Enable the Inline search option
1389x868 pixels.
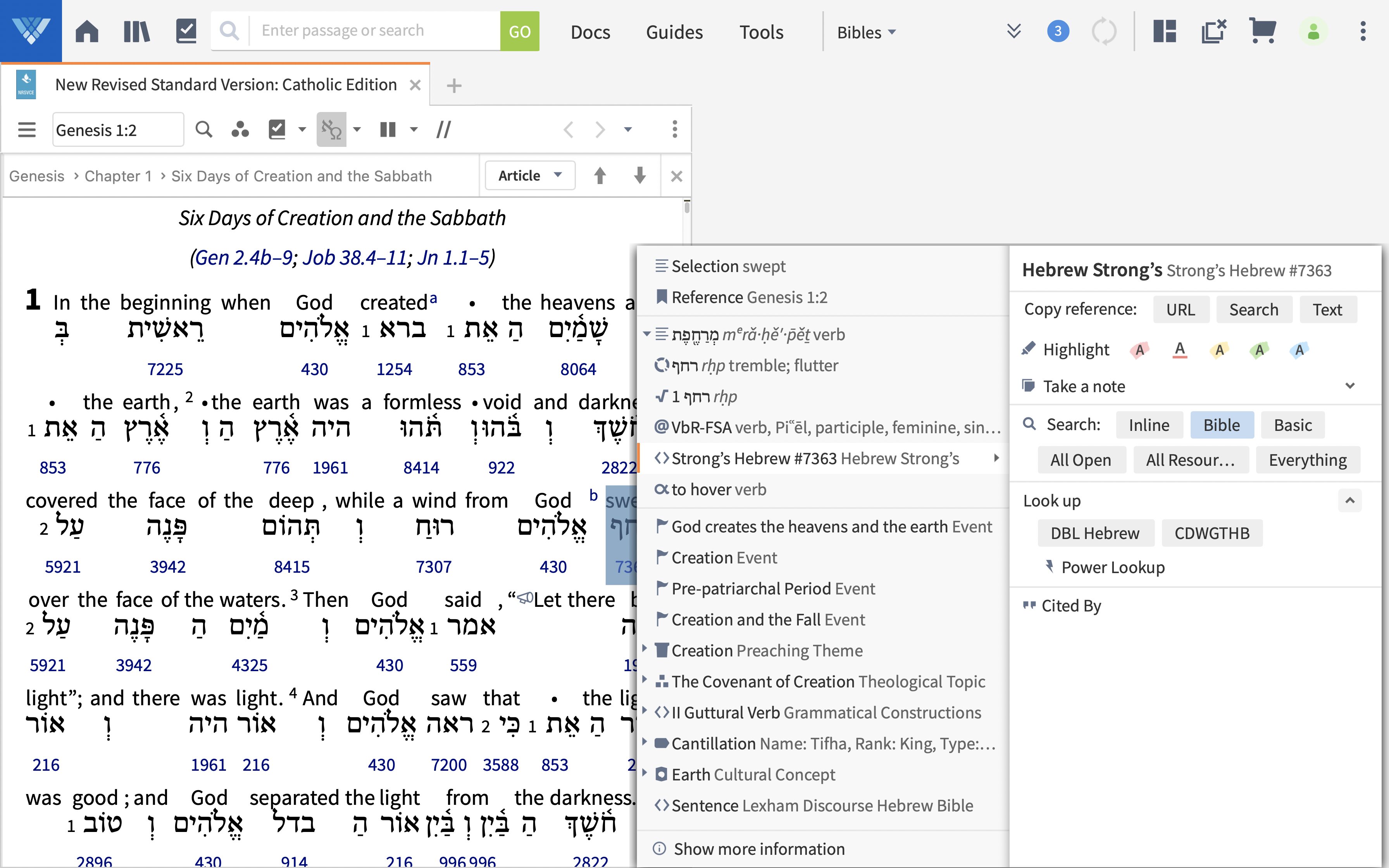(1148, 424)
